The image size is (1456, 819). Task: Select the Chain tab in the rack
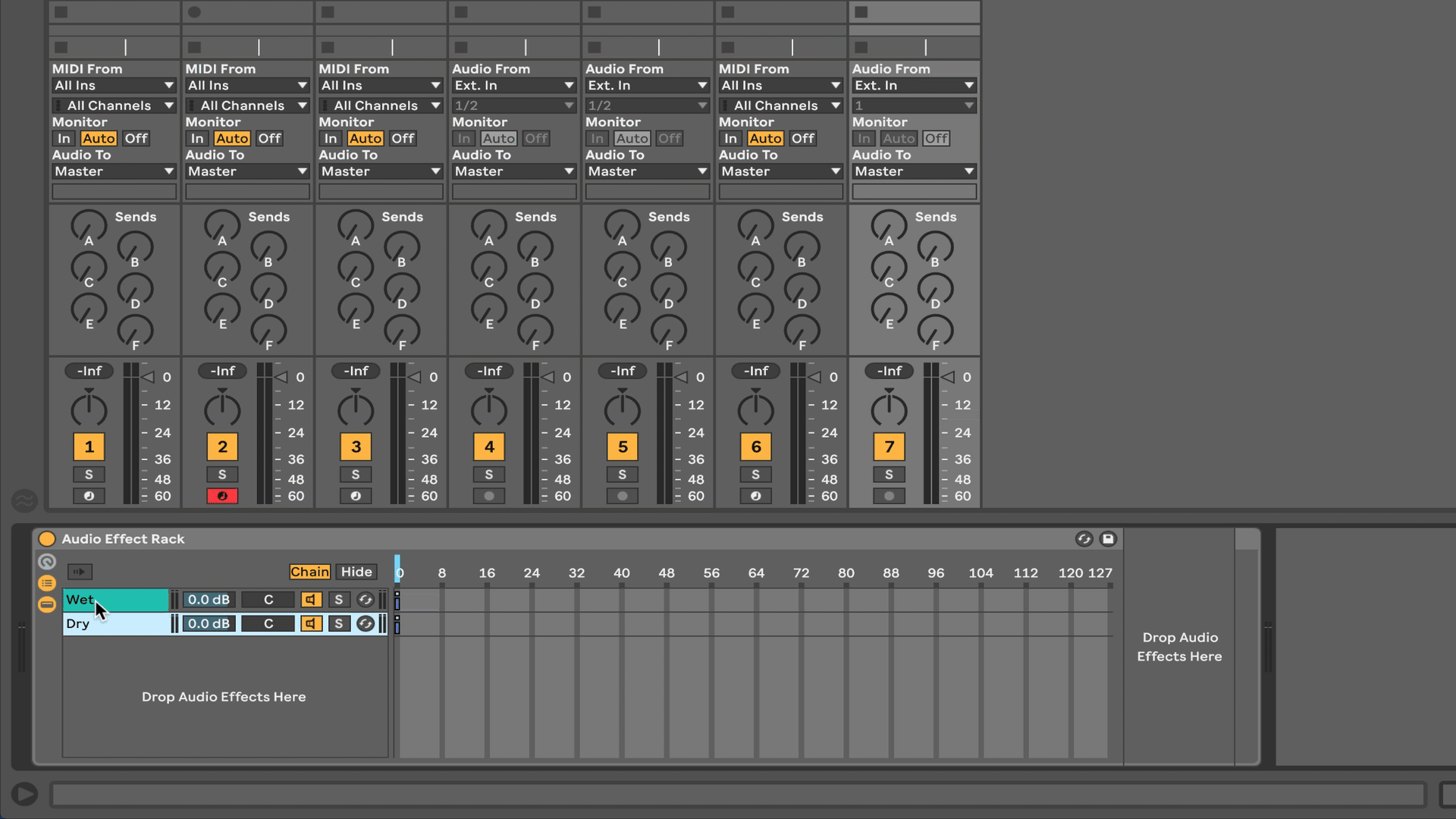(309, 572)
